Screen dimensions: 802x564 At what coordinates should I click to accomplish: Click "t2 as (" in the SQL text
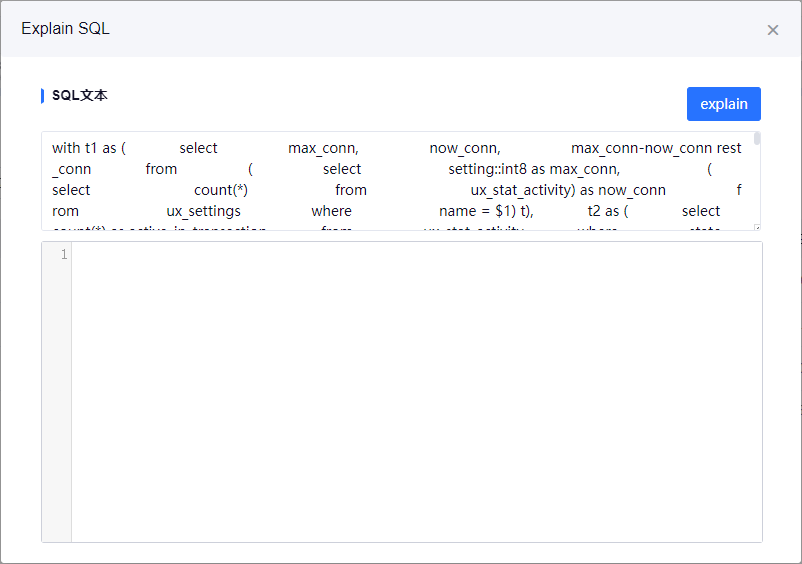tap(607, 211)
